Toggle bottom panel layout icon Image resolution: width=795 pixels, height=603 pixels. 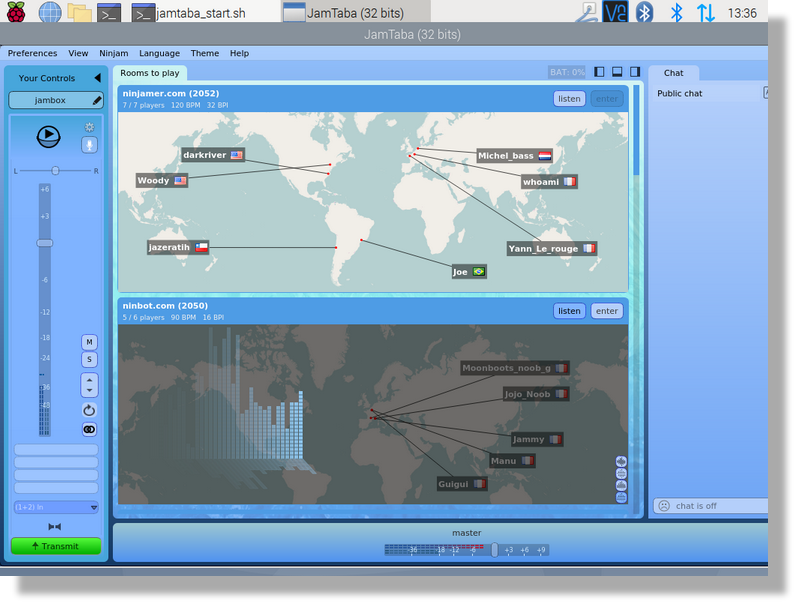tap(617, 72)
